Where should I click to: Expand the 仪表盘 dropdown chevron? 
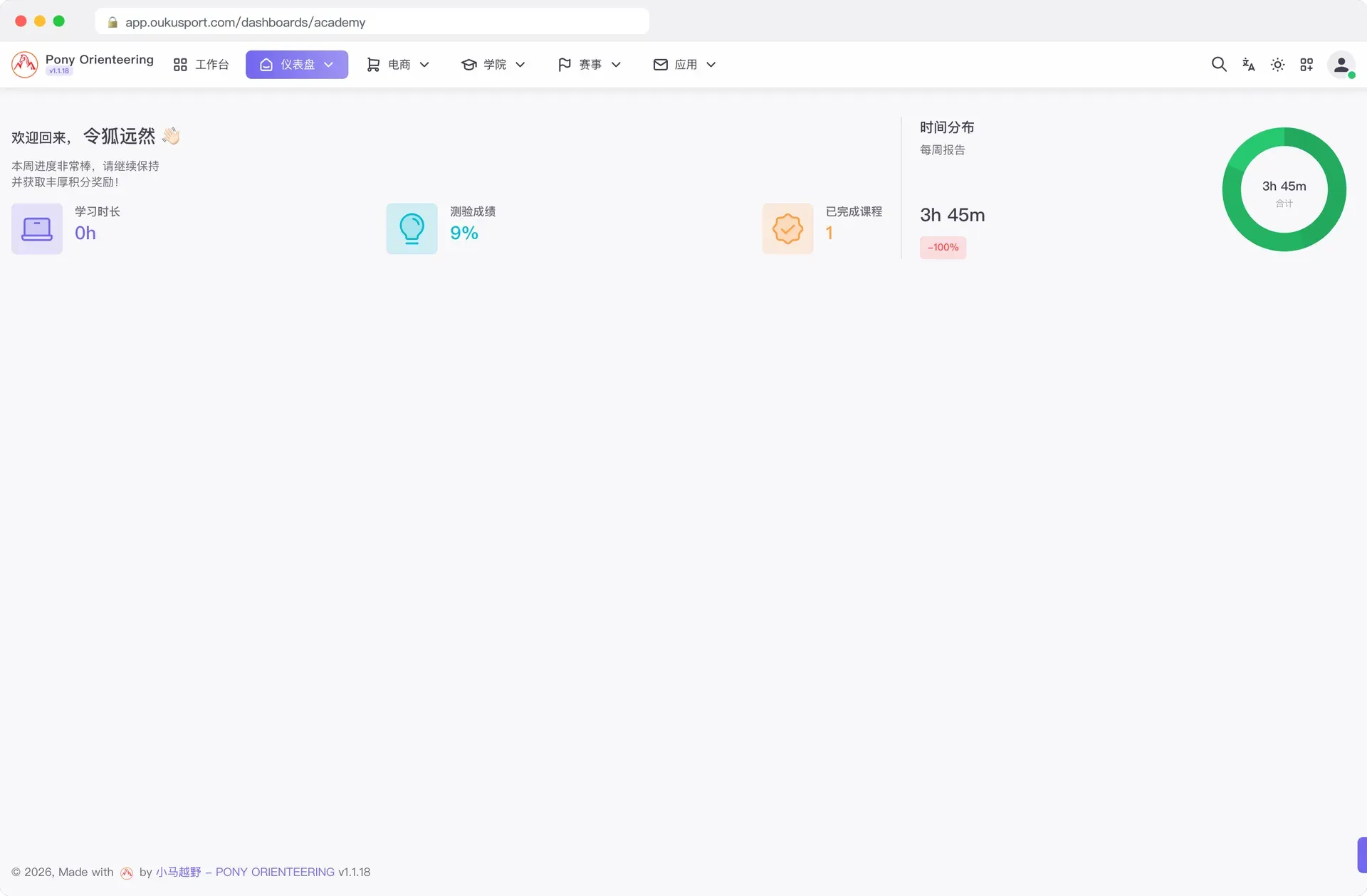(328, 64)
